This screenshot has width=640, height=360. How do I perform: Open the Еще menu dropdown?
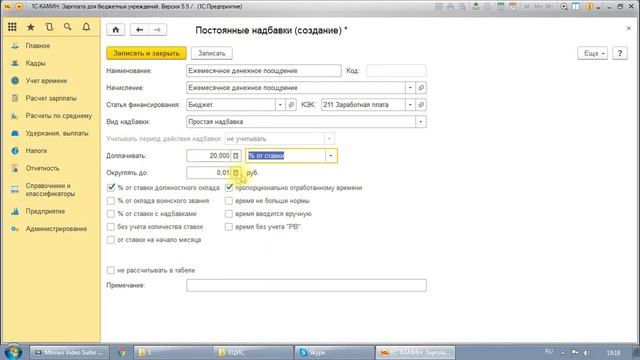(x=593, y=53)
